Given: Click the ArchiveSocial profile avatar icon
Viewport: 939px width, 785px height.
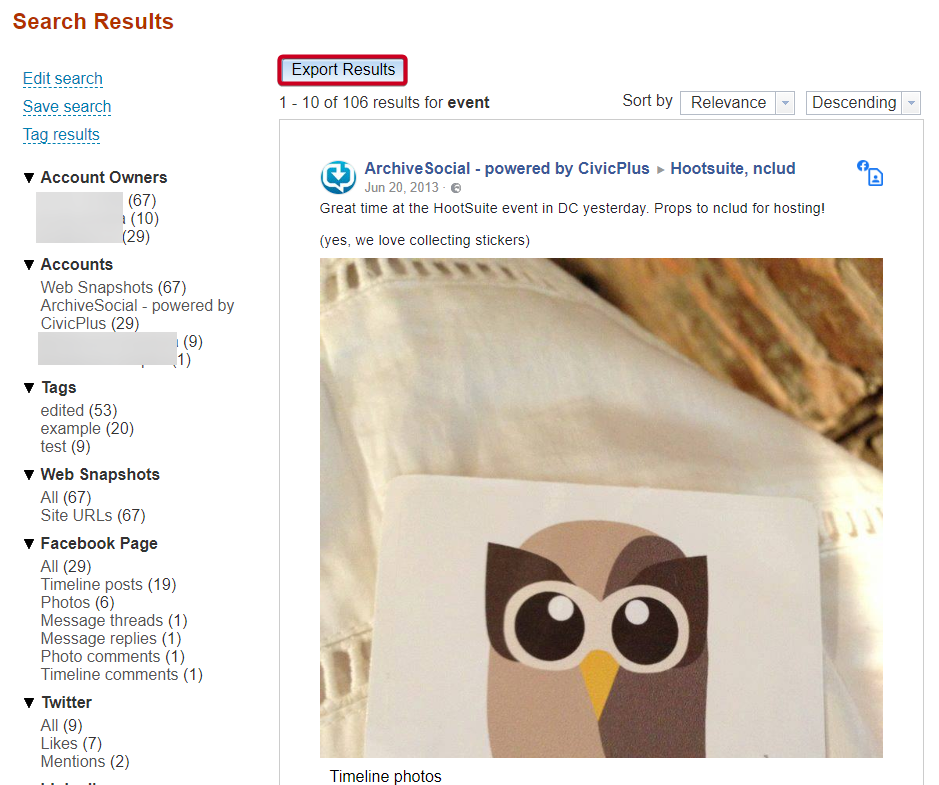Looking at the screenshot, I should (338, 177).
